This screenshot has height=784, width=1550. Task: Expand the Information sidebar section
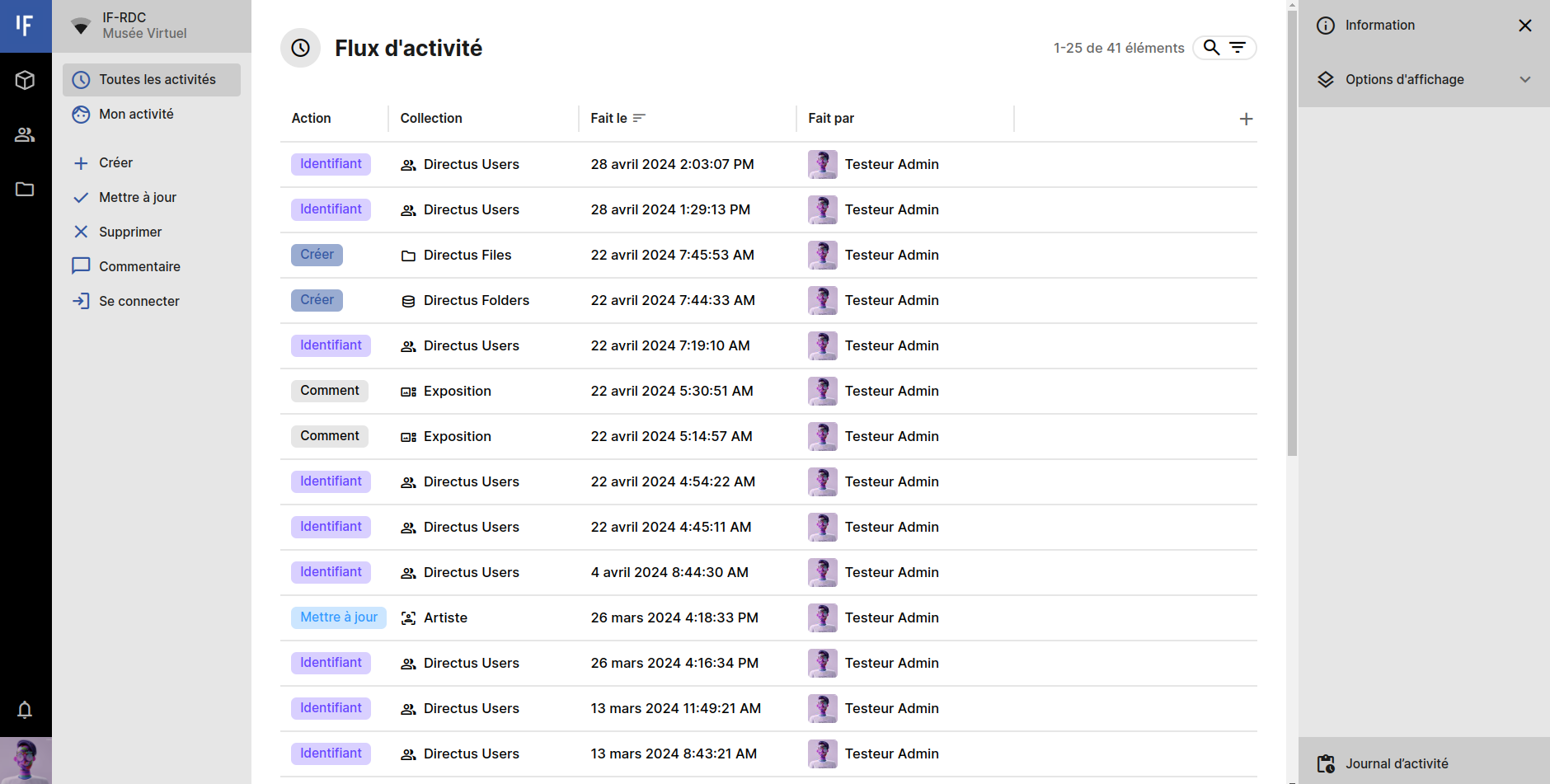coord(1380,26)
